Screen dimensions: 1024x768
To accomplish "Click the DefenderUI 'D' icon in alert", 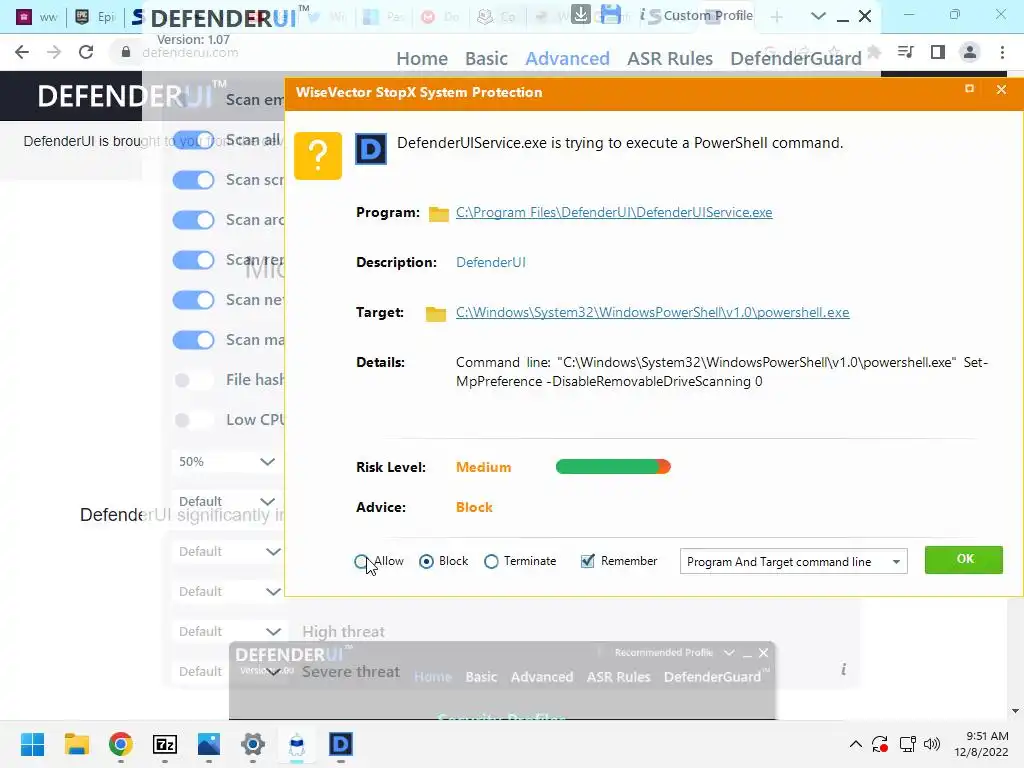I will (x=370, y=150).
